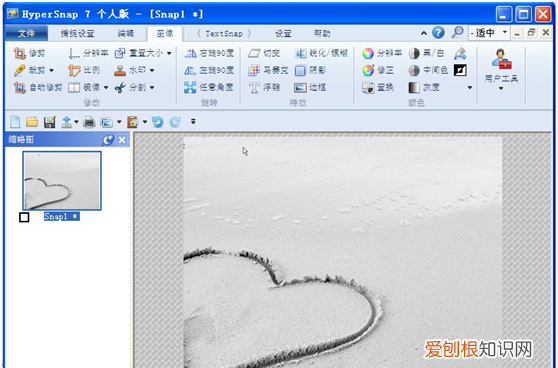Convert image to 灰度 grayscale

424,87
